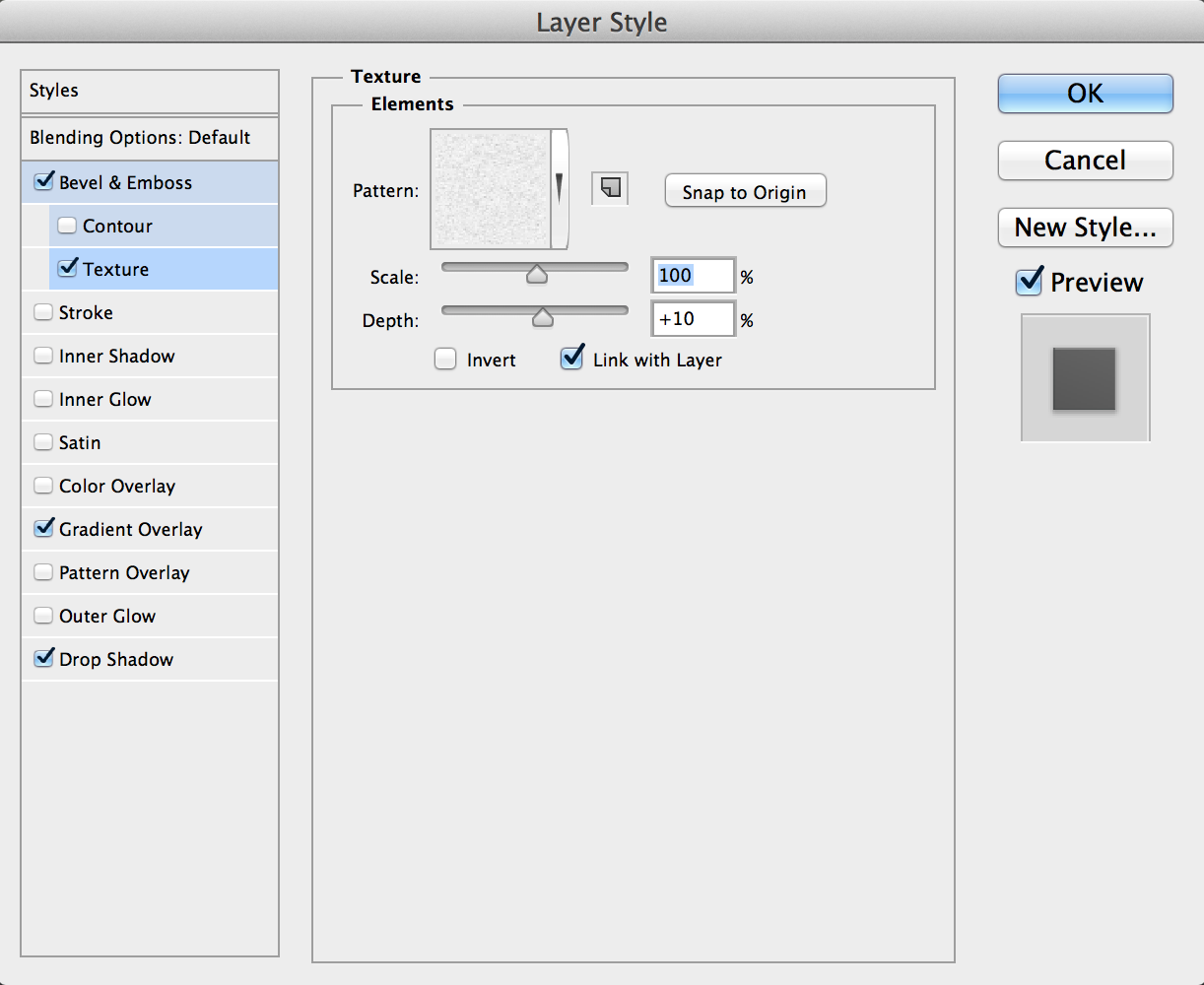Viewport: 1204px width, 985px height.
Task: Click the Scale slider handle
Action: point(536,275)
